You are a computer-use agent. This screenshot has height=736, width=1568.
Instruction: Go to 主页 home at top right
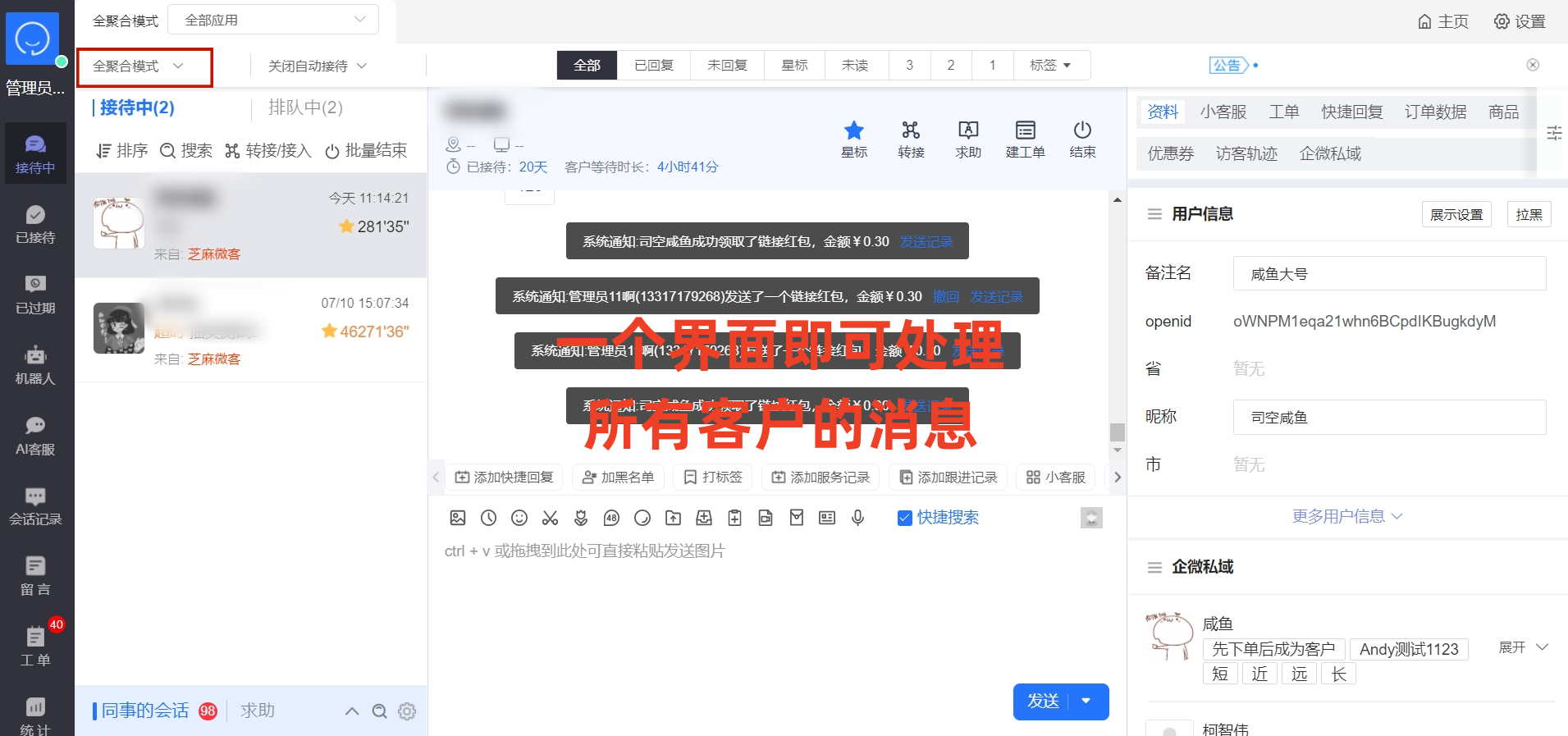pos(1443,21)
